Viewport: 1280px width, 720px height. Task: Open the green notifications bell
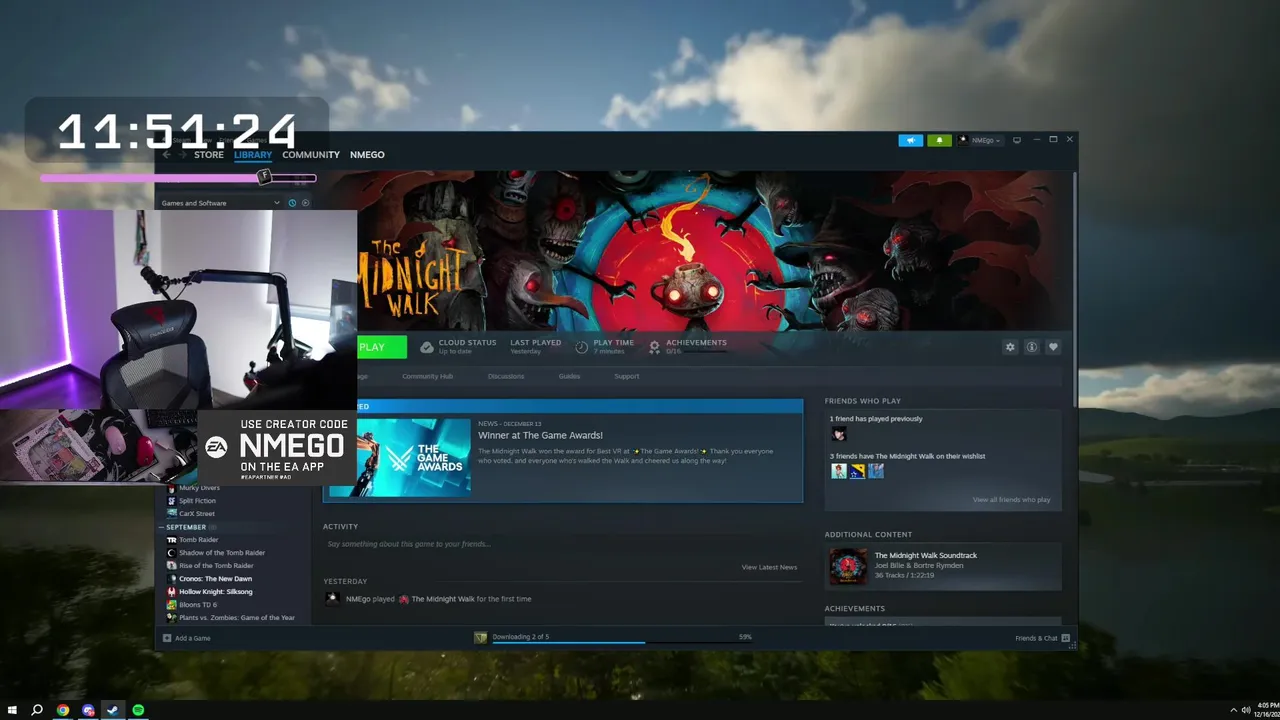pyautogui.click(x=939, y=140)
